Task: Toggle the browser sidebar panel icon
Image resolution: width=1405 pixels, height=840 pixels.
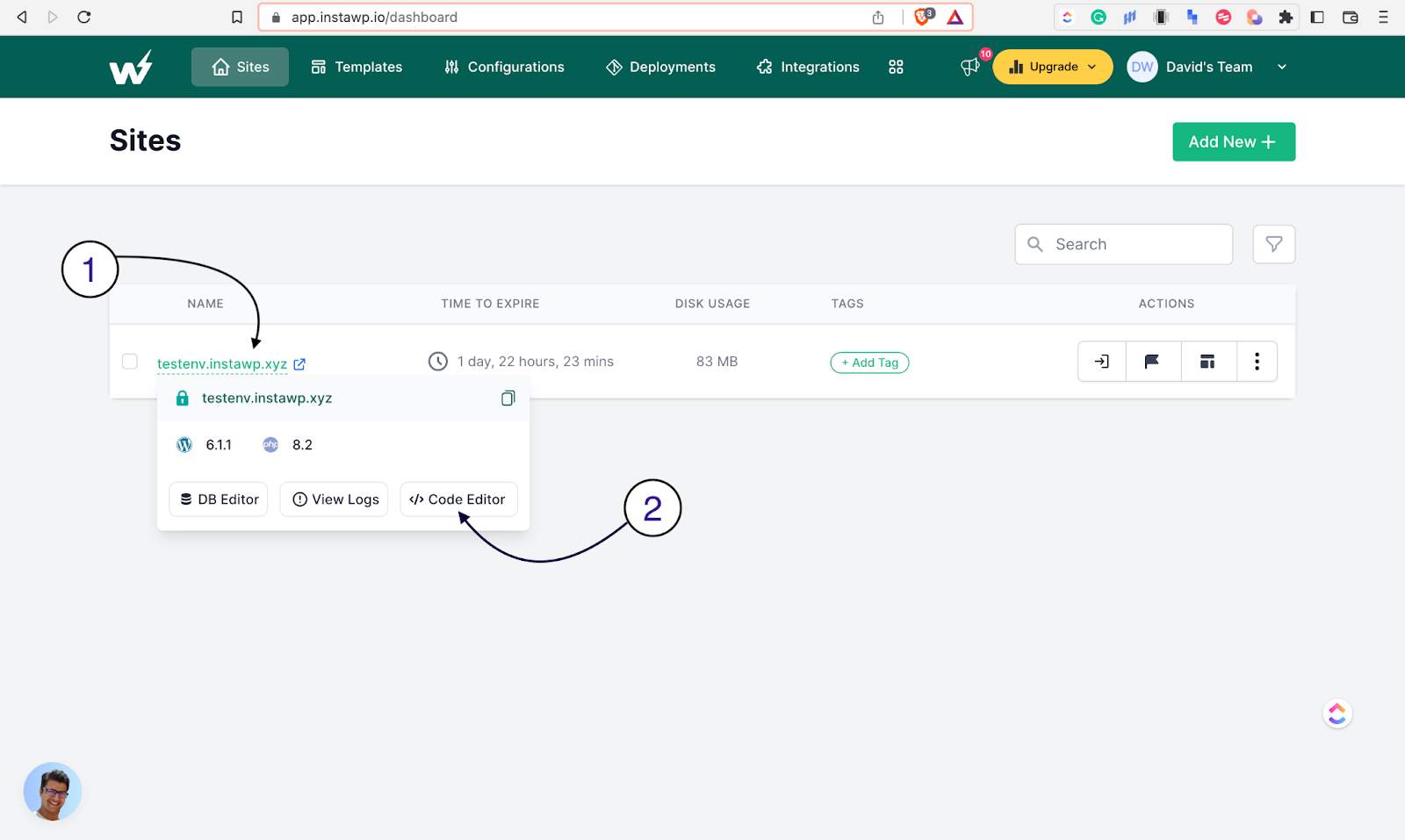Action: 1317,17
